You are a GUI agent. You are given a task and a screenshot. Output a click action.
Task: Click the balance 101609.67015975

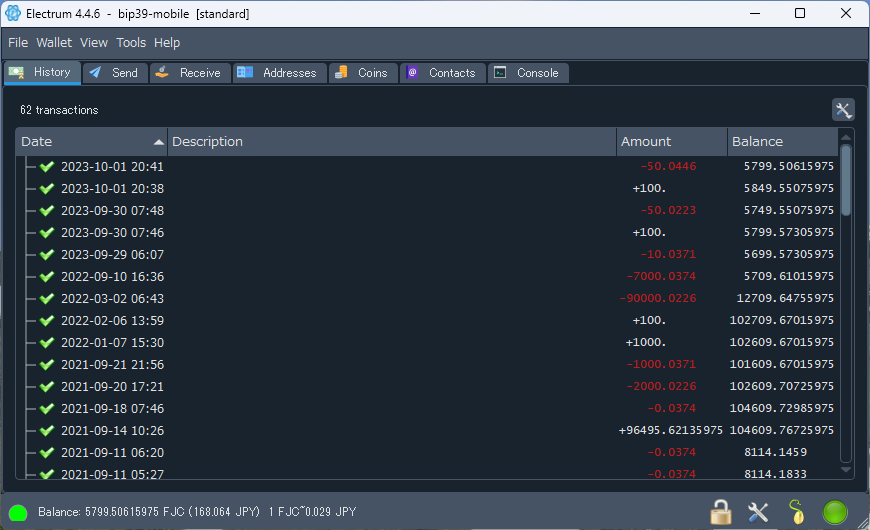(x=782, y=365)
